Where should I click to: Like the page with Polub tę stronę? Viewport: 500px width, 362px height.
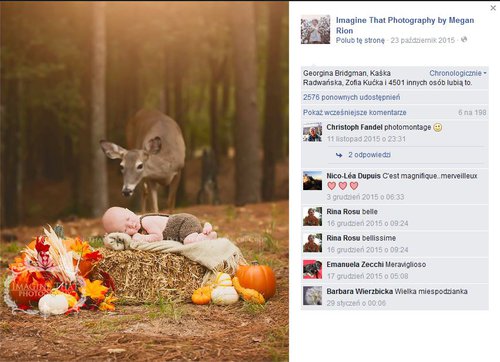click(360, 40)
